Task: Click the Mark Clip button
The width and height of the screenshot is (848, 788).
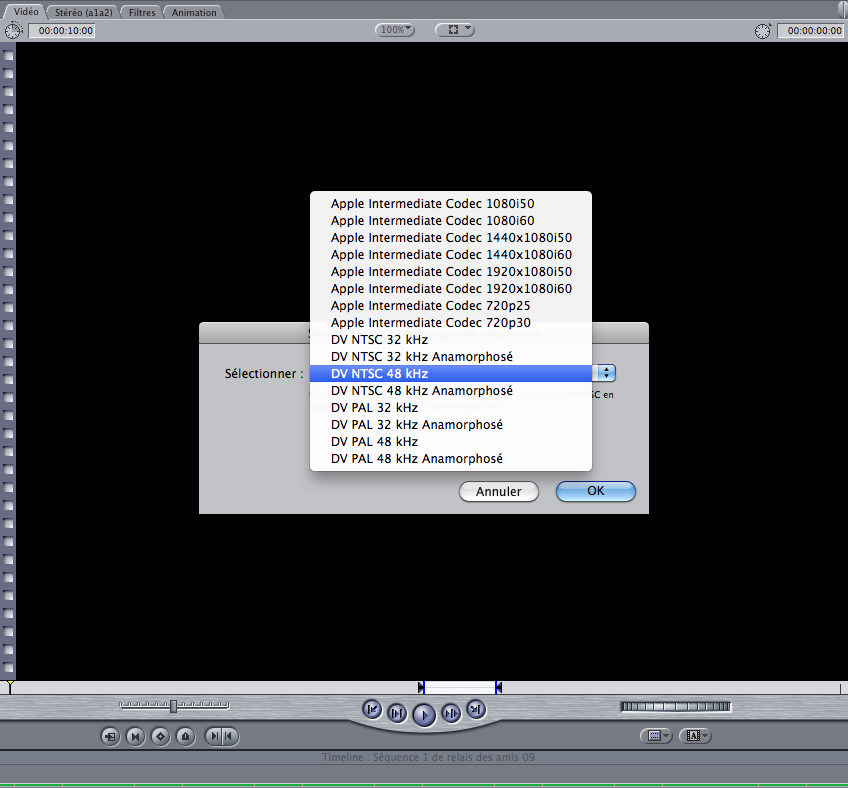Action: pos(135,736)
